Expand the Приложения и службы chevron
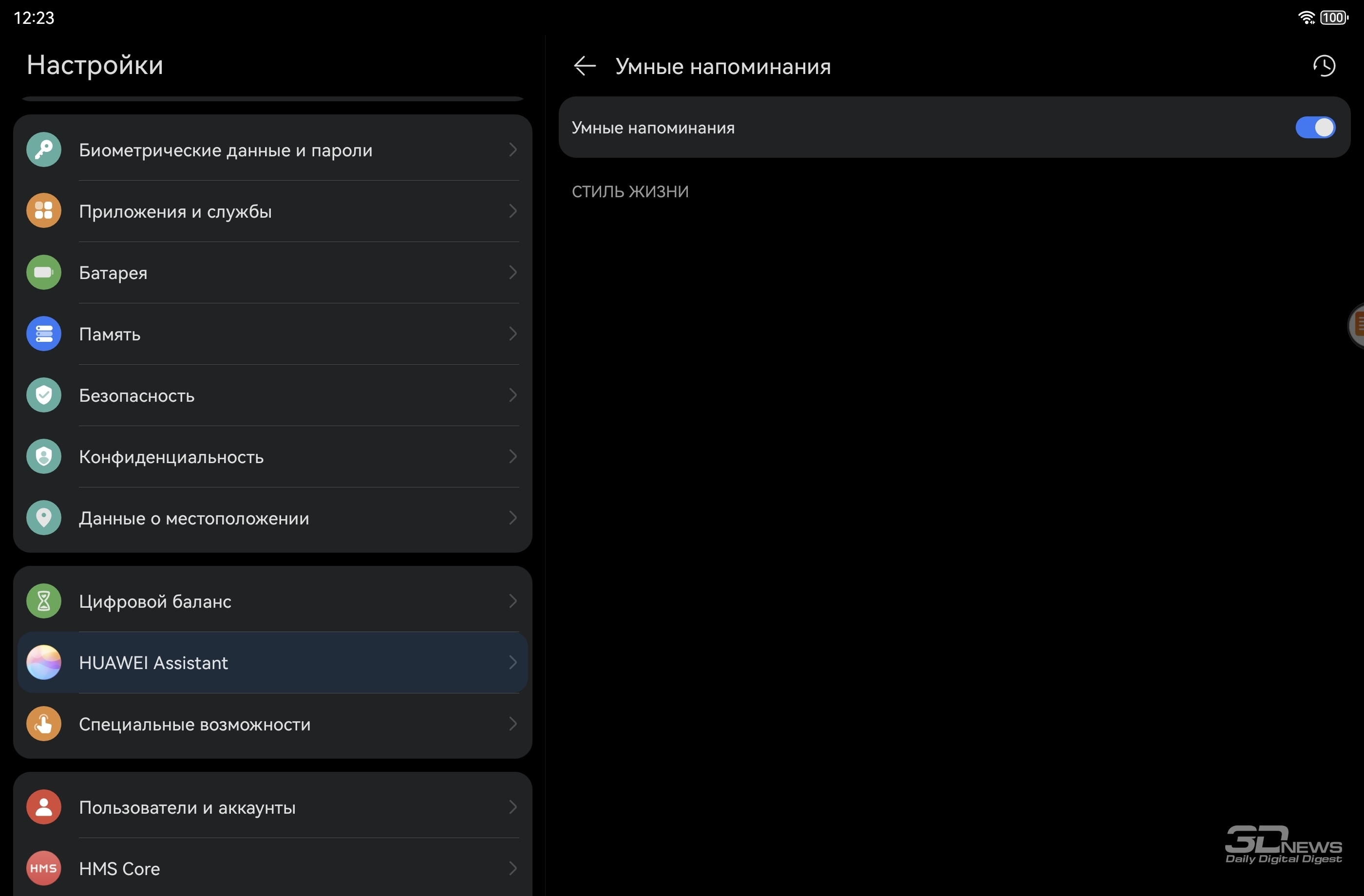 pyautogui.click(x=513, y=211)
